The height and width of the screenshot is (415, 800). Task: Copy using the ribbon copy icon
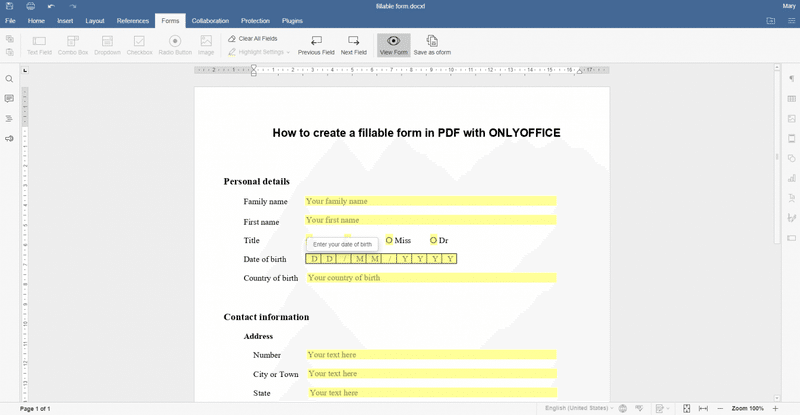[10, 39]
